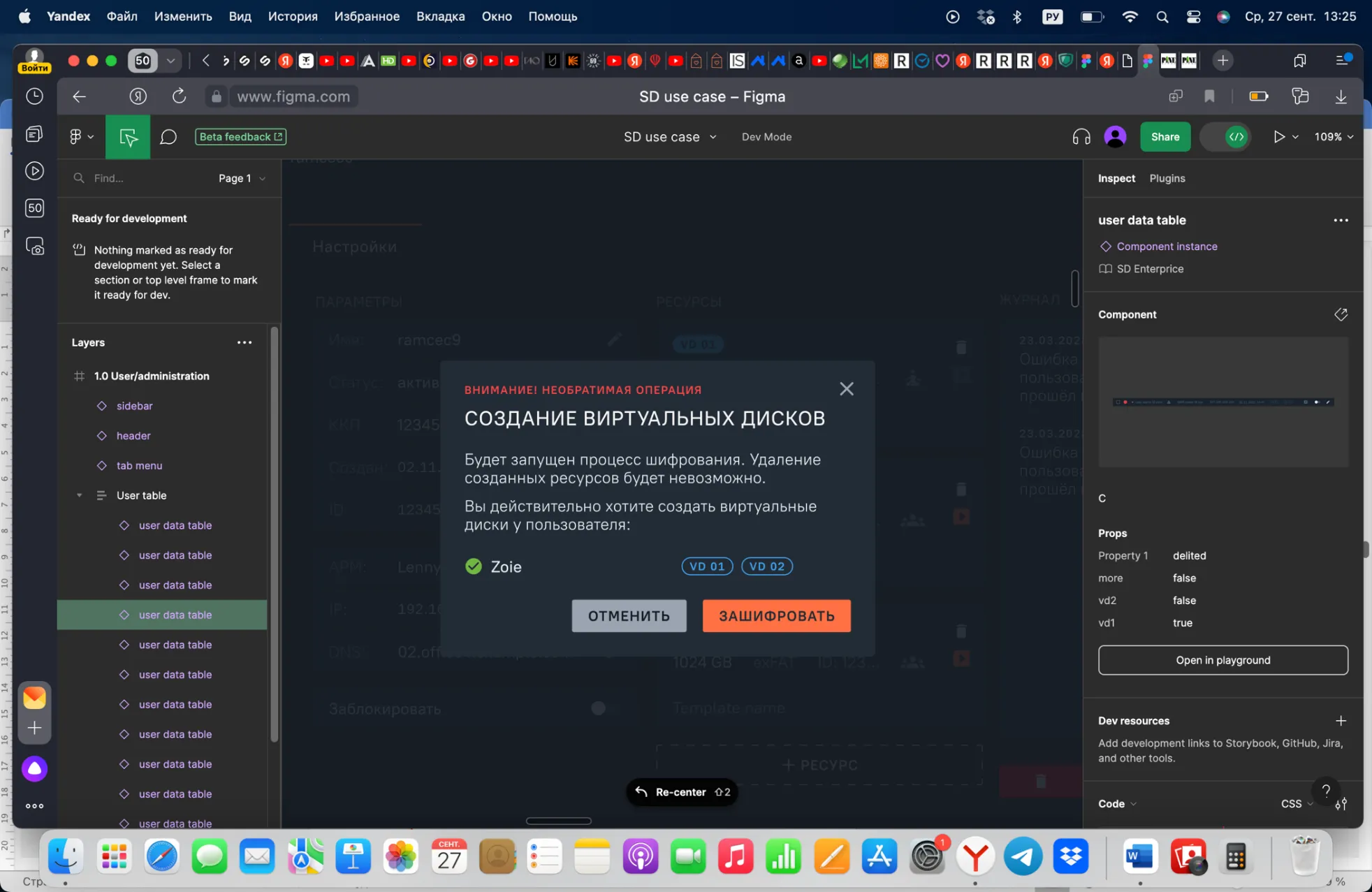
Task: Click the canvas horizontal scrollbar
Action: [558, 821]
